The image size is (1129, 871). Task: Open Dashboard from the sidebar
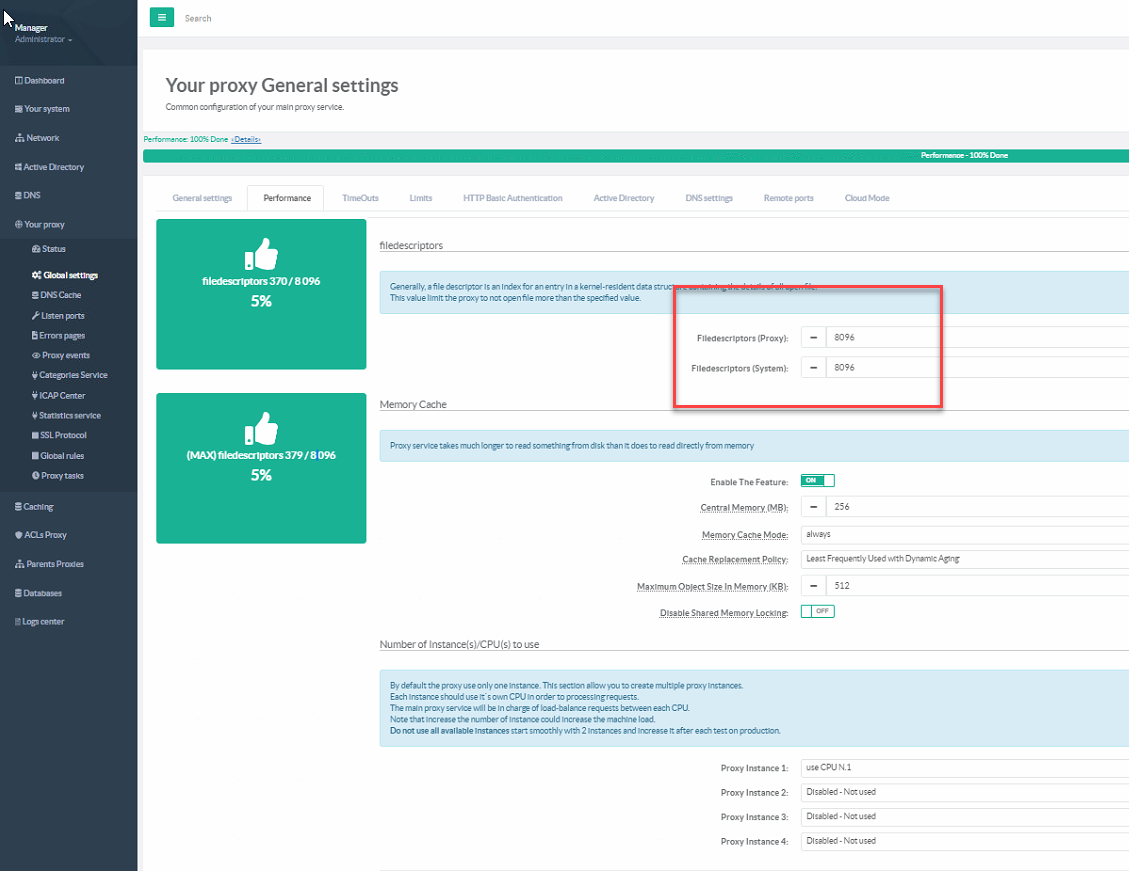coord(43,80)
